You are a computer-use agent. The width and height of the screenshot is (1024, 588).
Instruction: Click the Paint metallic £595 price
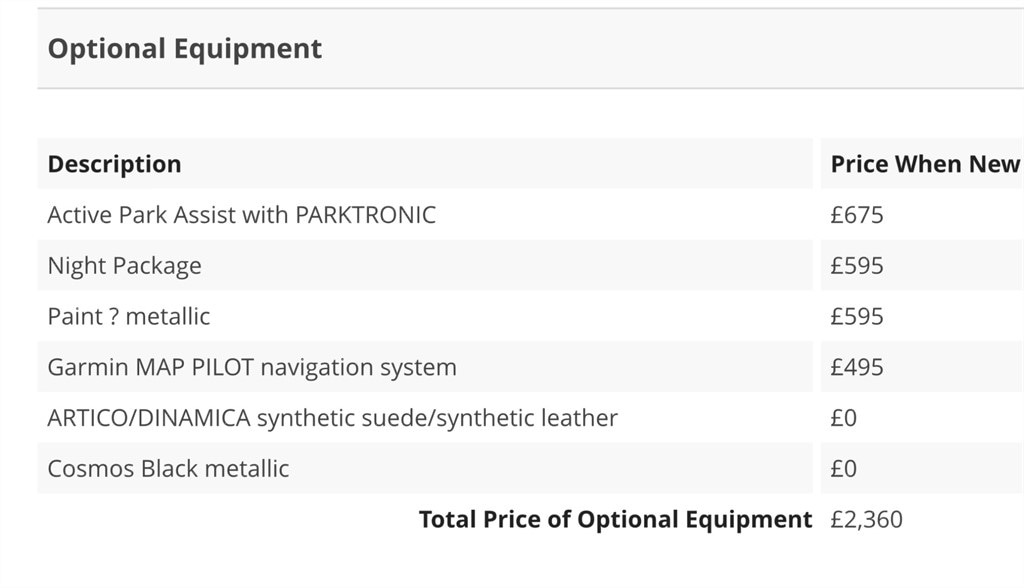click(857, 317)
